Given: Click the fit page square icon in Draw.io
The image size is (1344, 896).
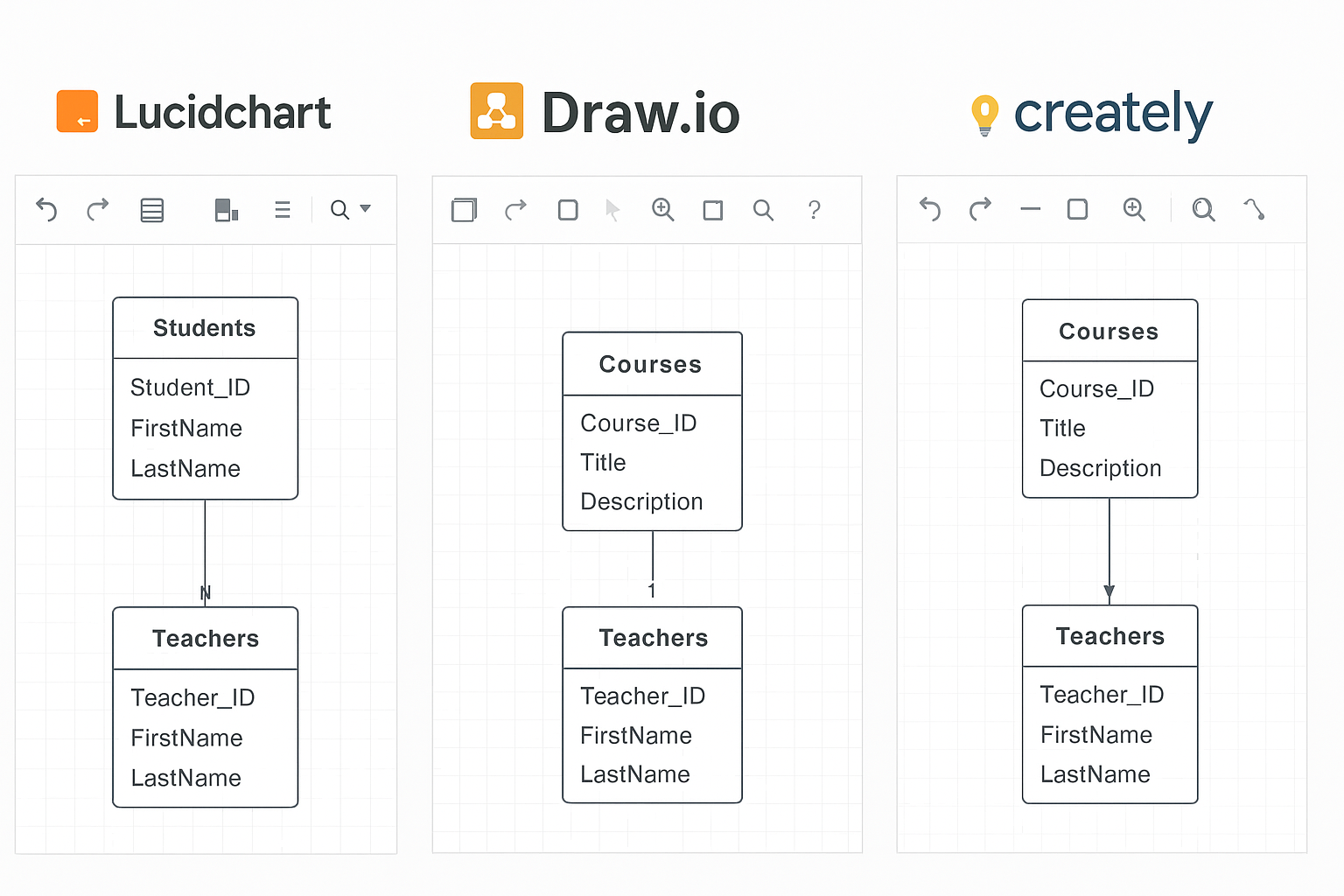Looking at the screenshot, I should point(713,210).
